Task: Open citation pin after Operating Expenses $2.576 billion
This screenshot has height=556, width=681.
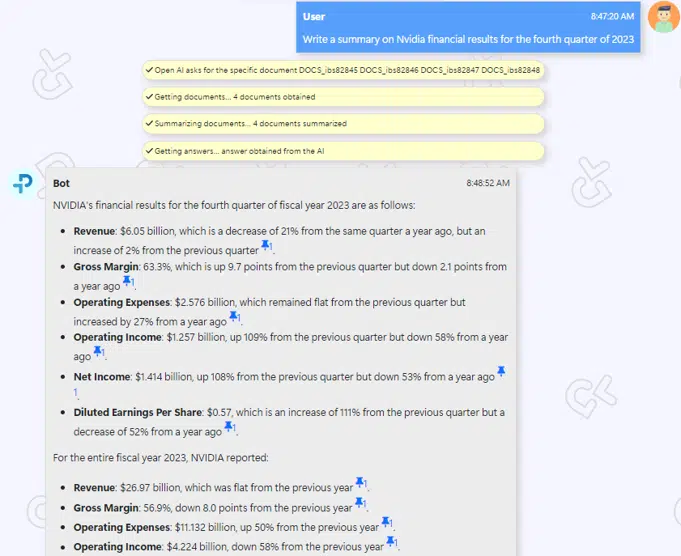Action: coord(234,317)
